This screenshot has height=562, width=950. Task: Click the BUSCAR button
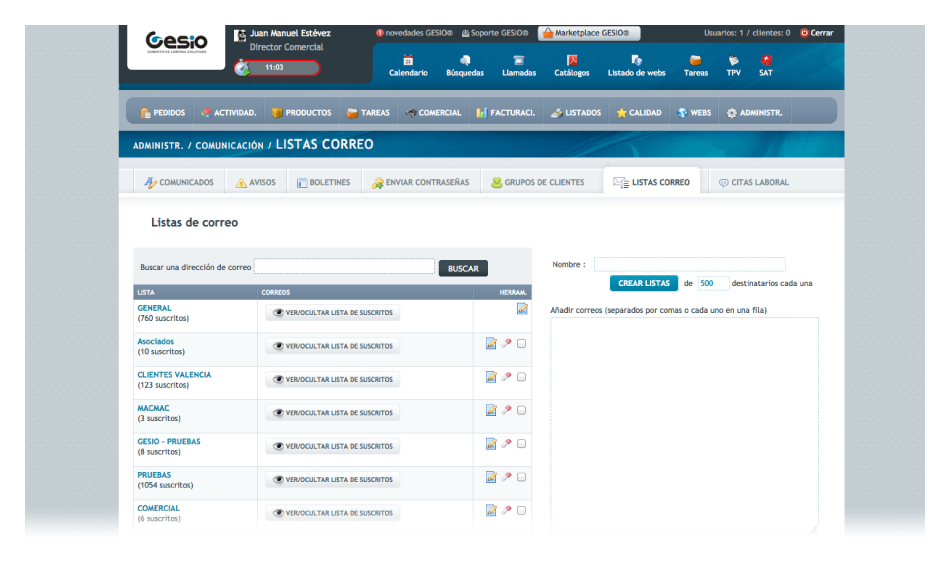coord(463,268)
